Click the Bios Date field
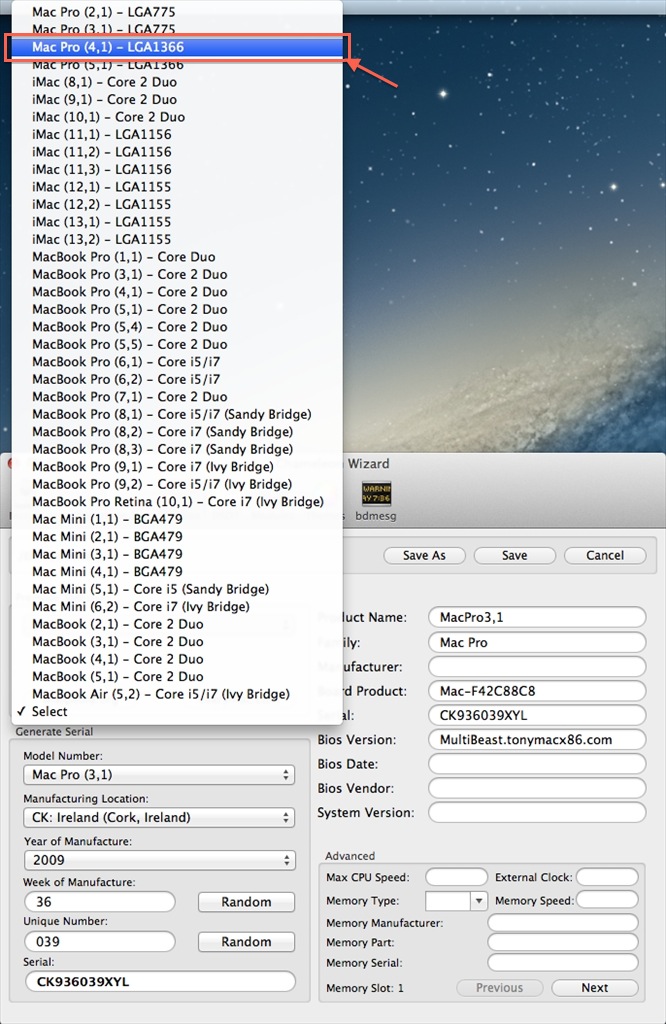 [x=537, y=763]
